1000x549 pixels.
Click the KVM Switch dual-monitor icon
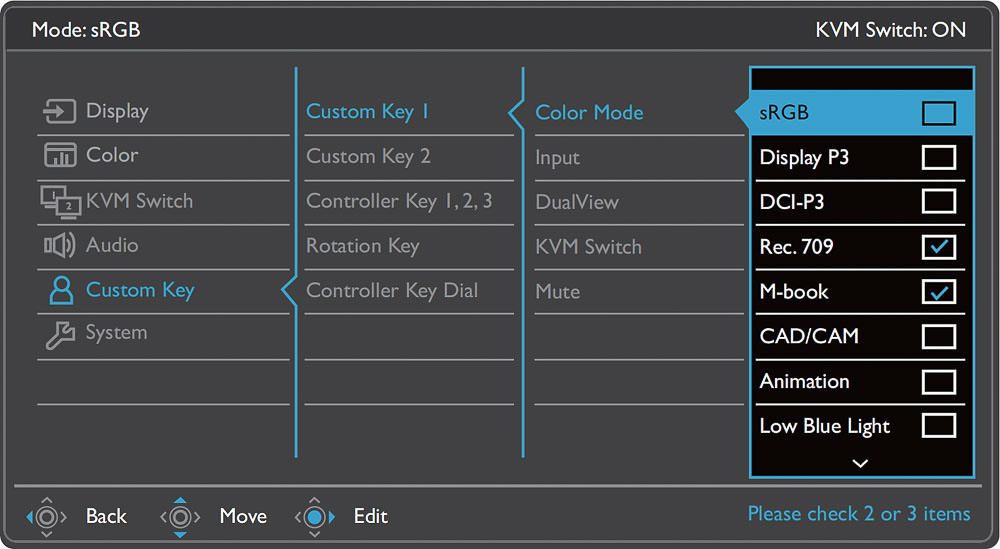point(61,201)
